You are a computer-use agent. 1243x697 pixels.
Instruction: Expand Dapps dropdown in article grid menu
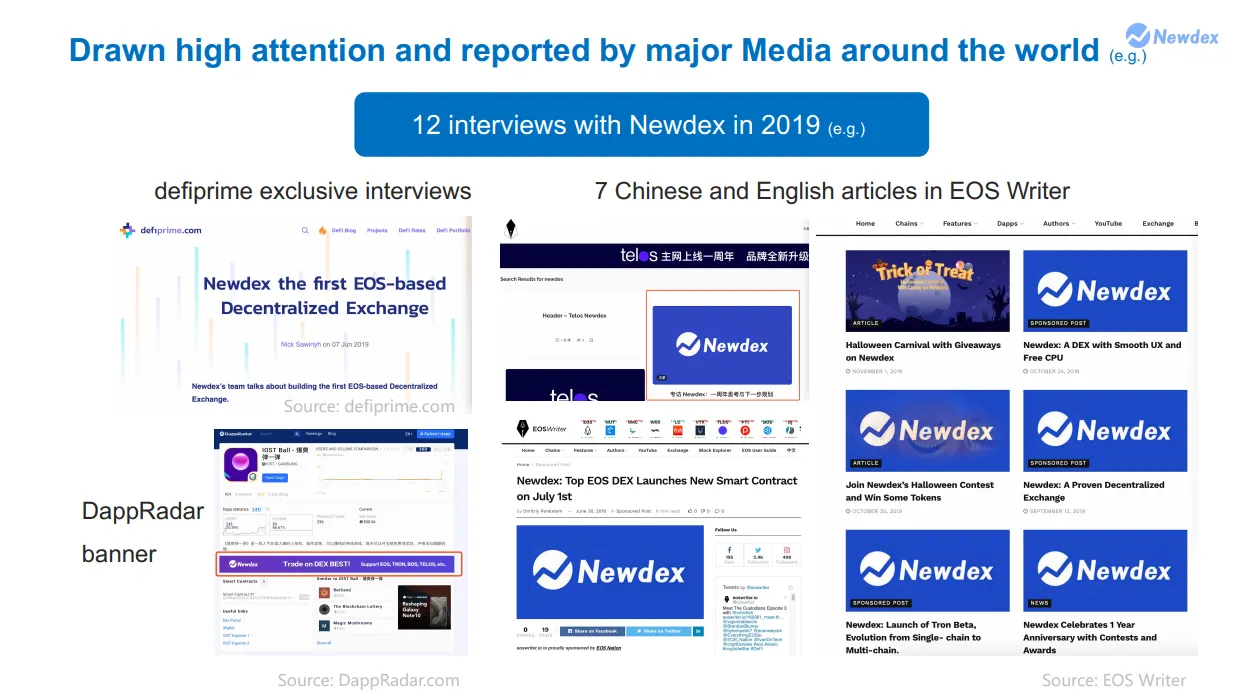pos(1009,224)
